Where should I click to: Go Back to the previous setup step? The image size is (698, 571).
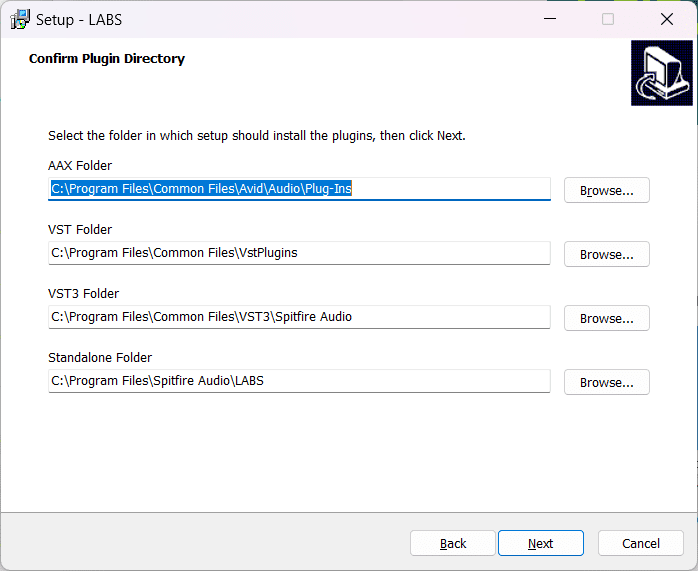453,543
